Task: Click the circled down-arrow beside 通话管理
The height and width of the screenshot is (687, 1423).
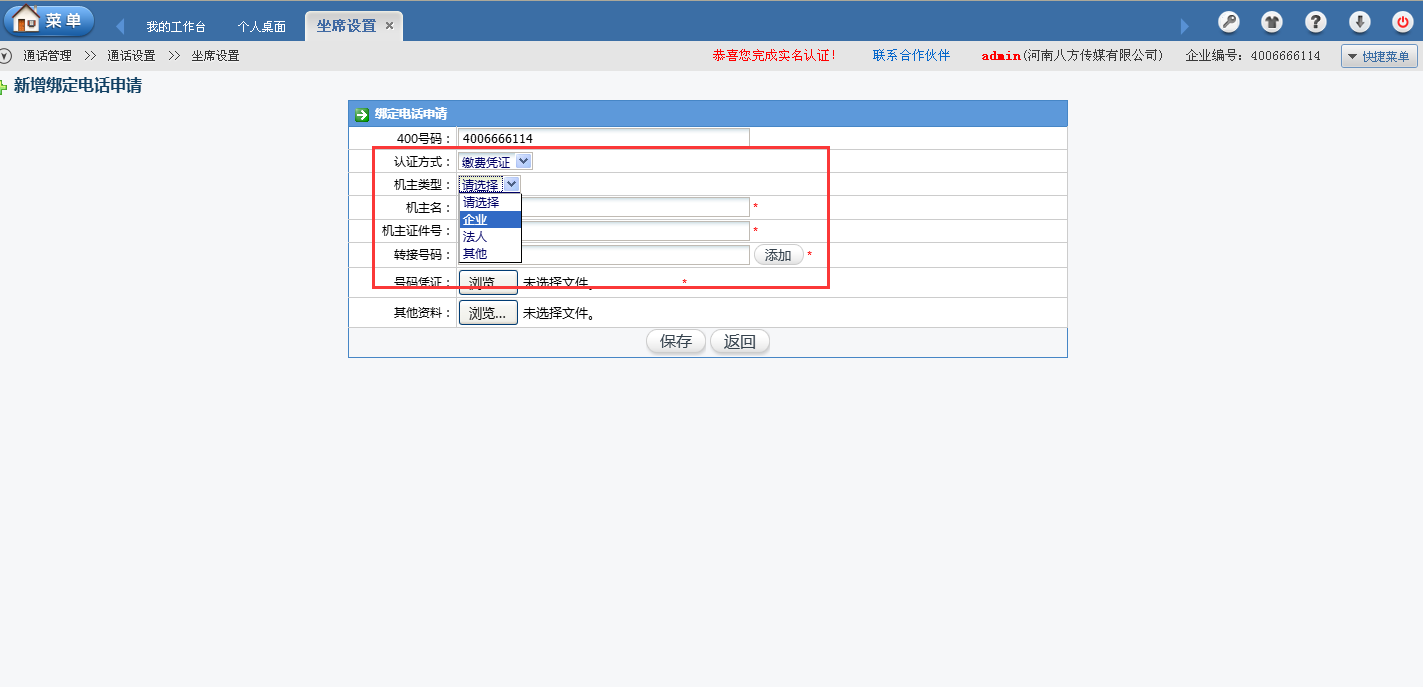Action: click(x=6, y=56)
